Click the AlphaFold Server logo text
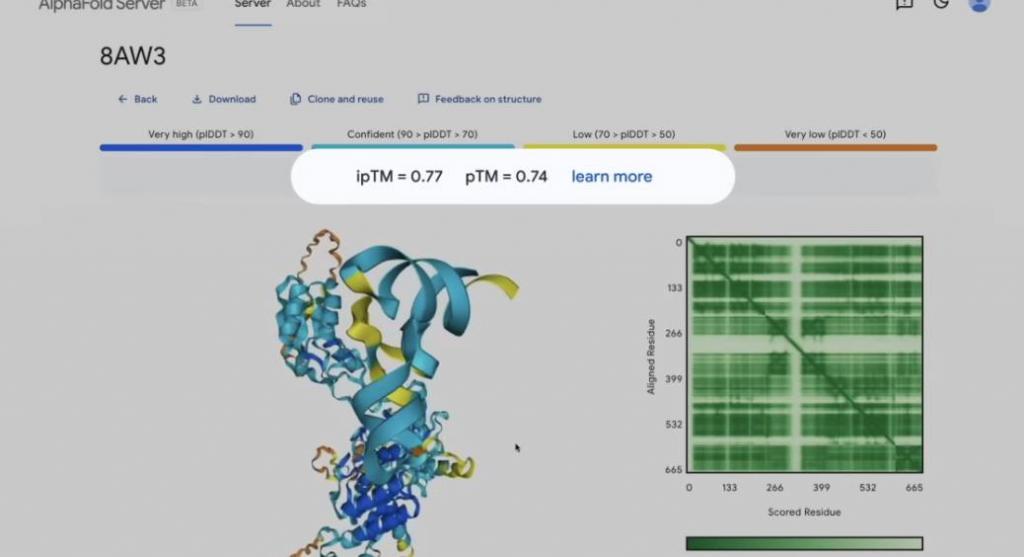Image resolution: width=1024 pixels, height=557 pixels. [x=102, y=5]
